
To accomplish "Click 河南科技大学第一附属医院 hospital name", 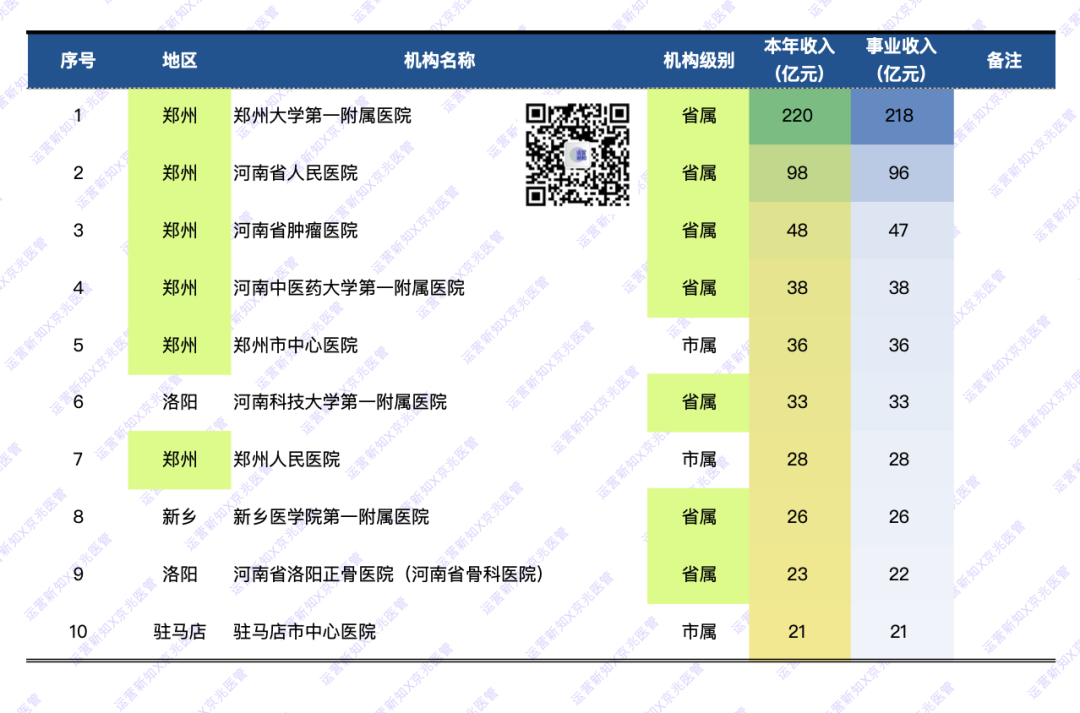I will click(x=340, y=402).
